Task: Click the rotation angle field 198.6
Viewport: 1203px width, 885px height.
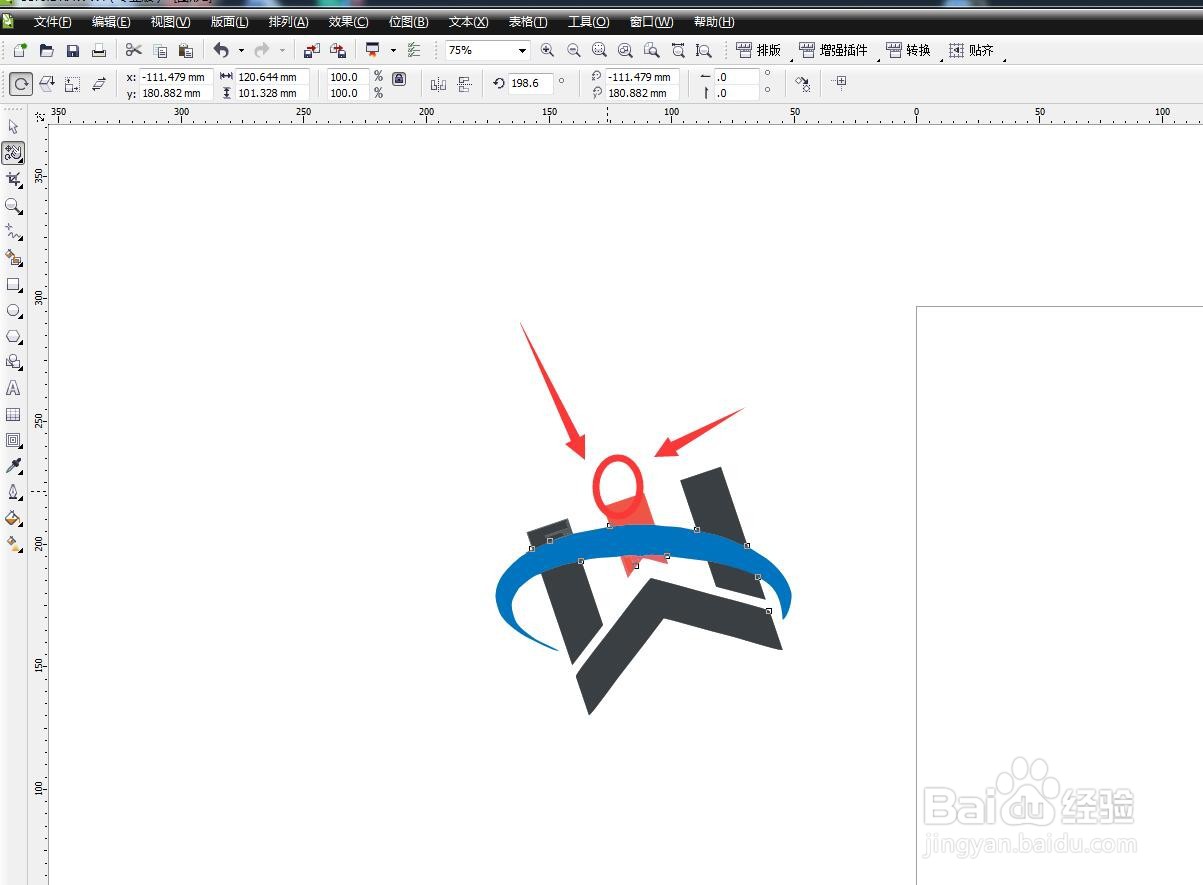Action: click(x=529, y=83)
